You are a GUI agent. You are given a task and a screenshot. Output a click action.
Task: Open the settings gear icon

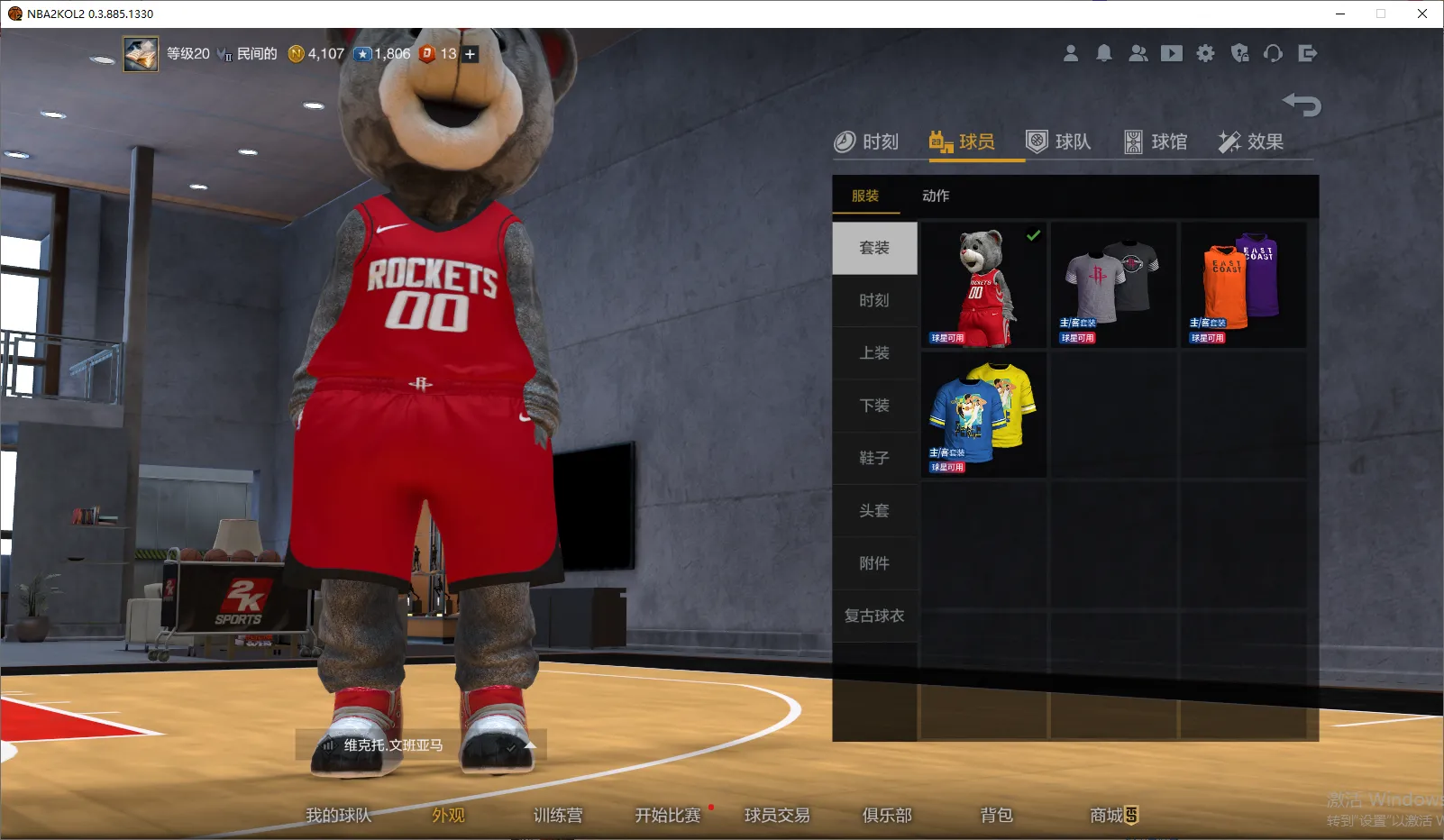tap(1206, 54)
